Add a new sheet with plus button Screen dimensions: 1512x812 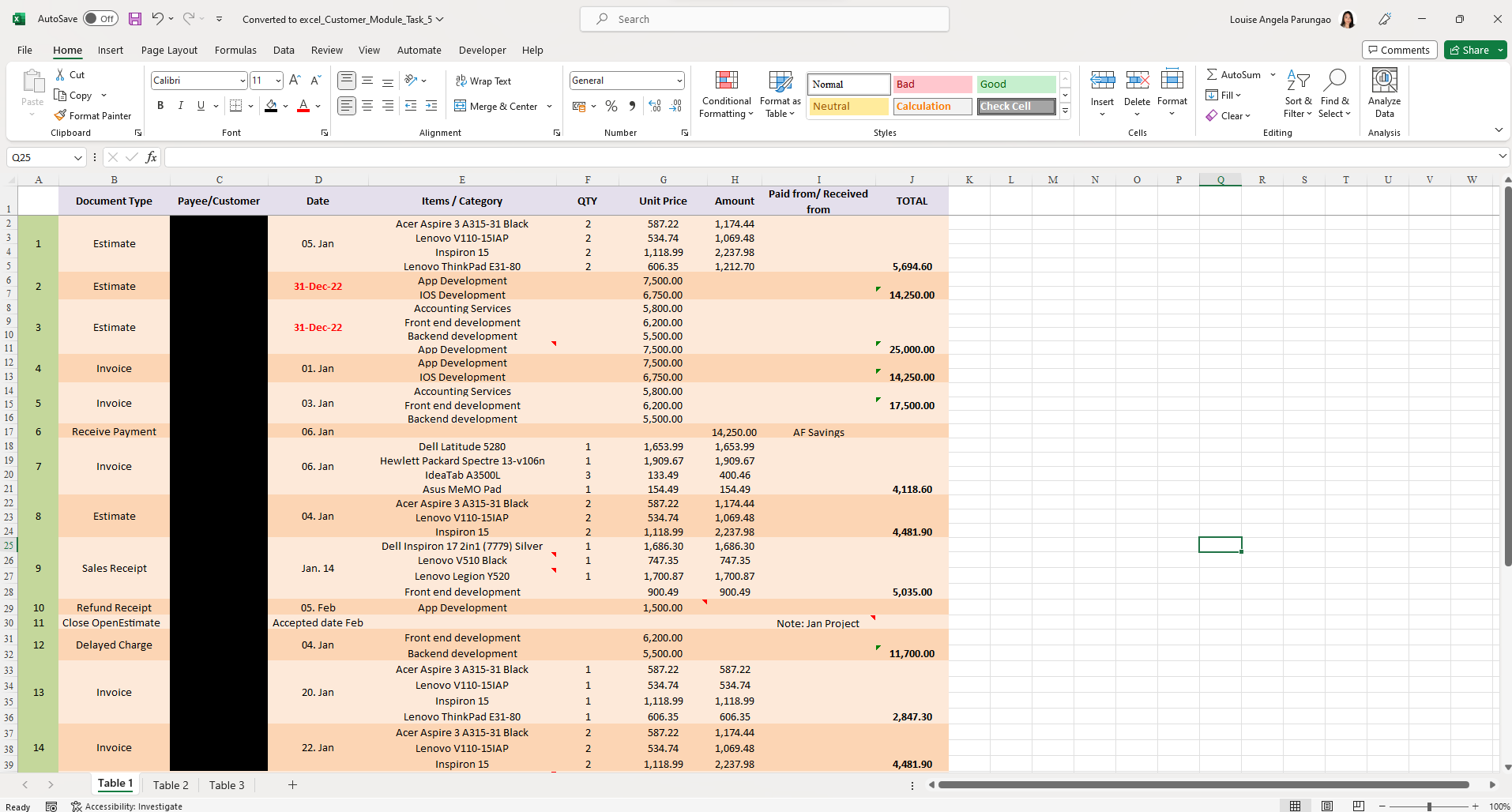point(292,784)
